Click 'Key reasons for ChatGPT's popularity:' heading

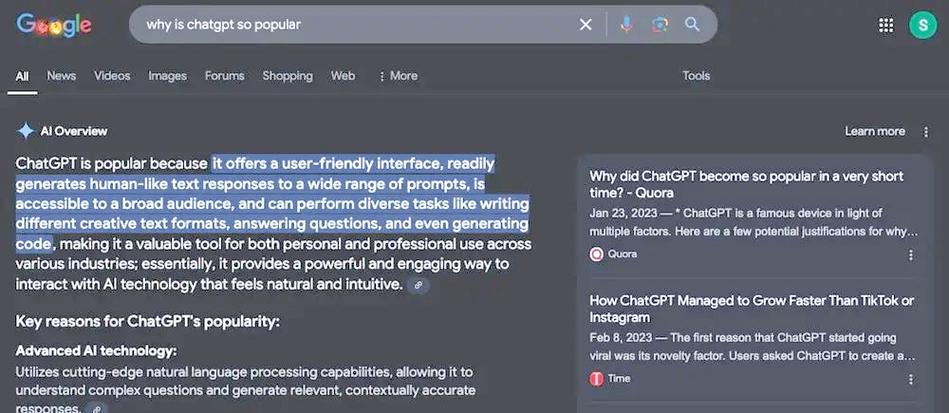coord(148,322)
